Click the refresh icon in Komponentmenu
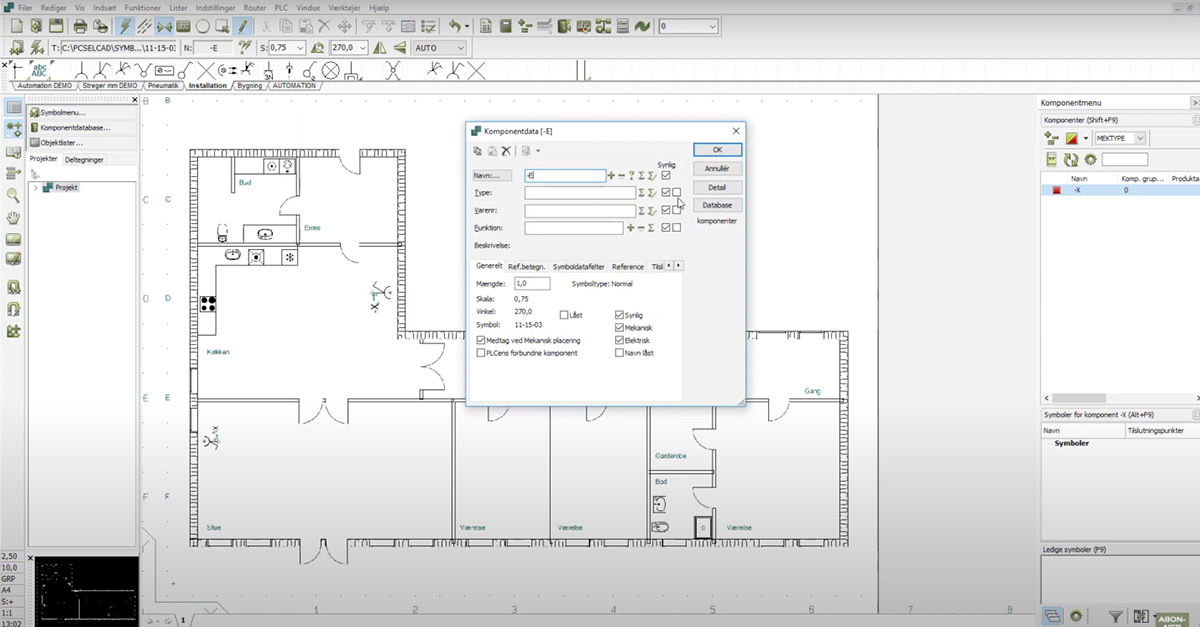Viewport: 1200px width, 627px height. tap(1071, 159)
